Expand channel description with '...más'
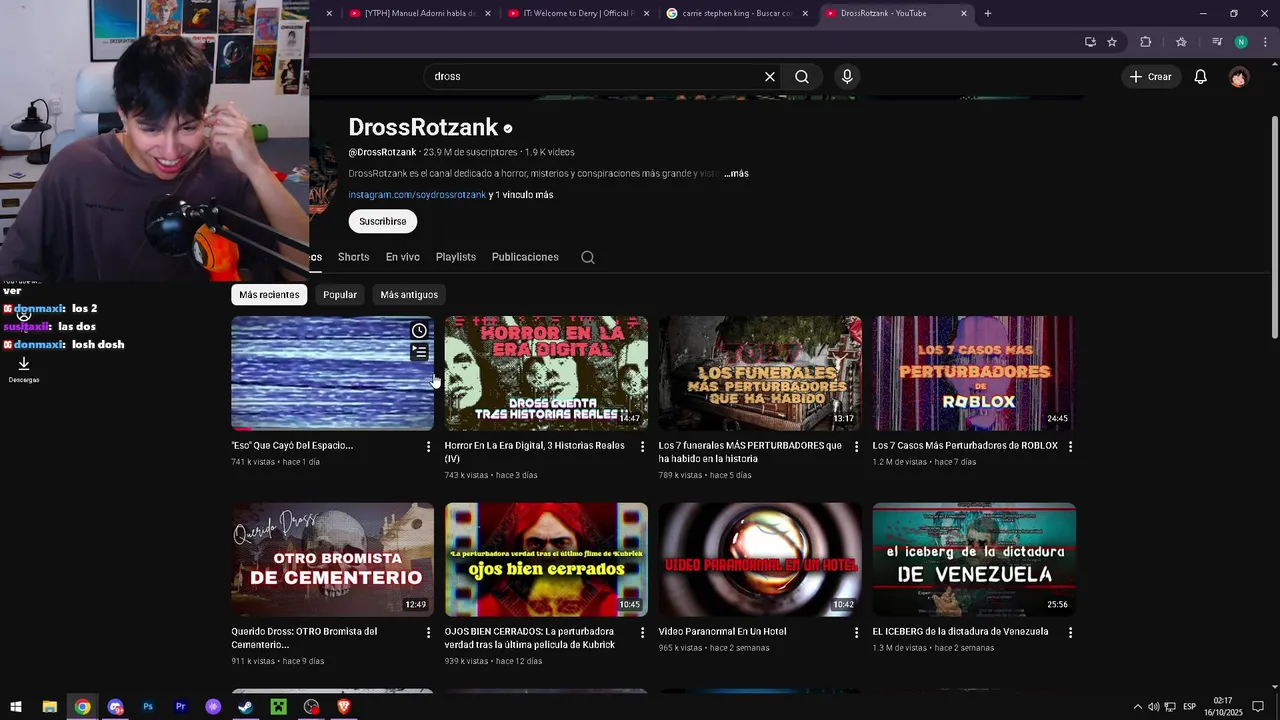The image size is (1280, 720). click(x=736, y=174)
